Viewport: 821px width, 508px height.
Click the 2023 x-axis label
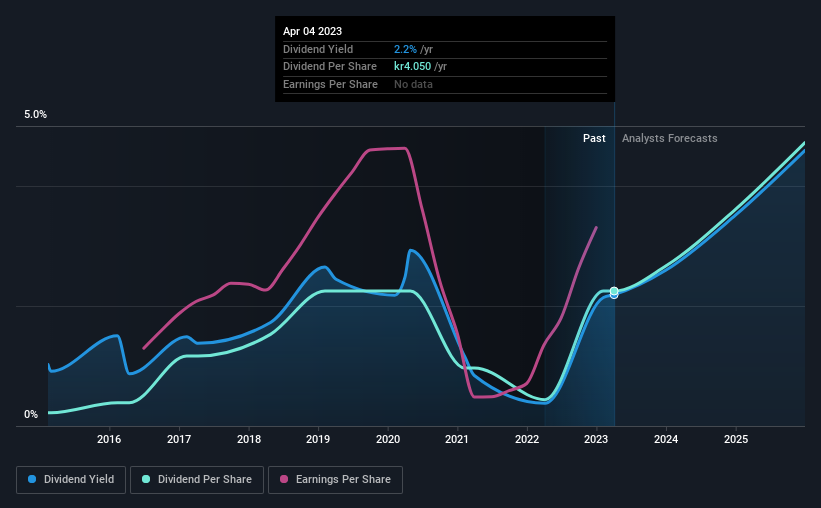[x=596, y=439]
